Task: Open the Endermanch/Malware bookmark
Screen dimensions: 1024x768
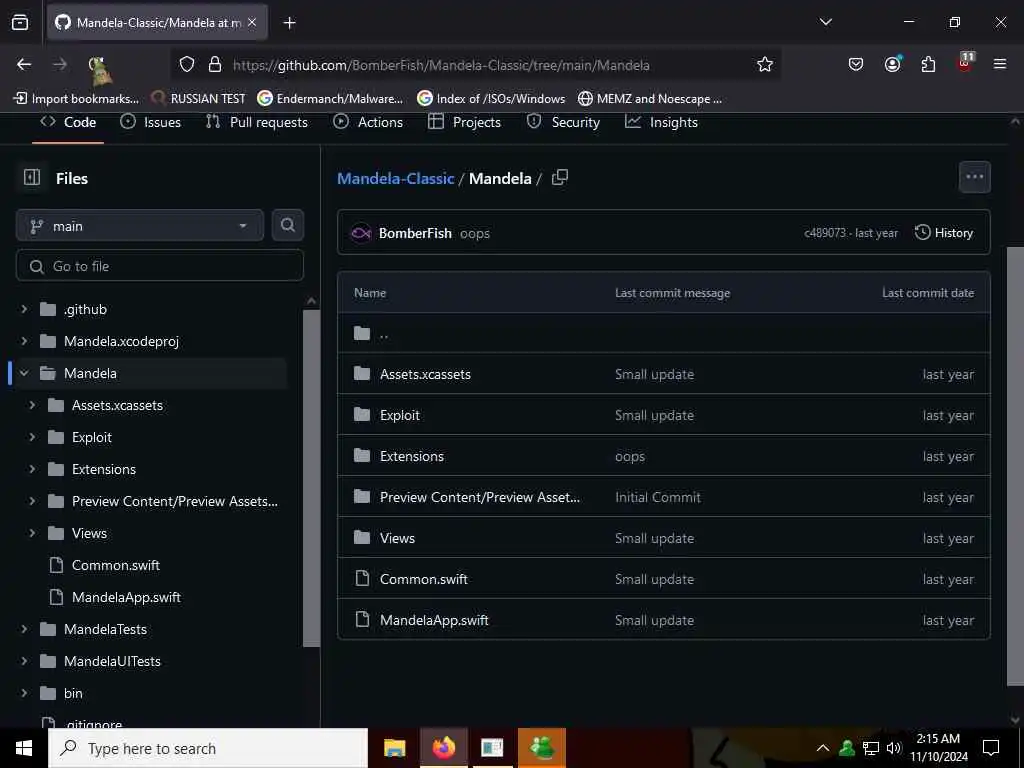Action: tap(330, 99)
